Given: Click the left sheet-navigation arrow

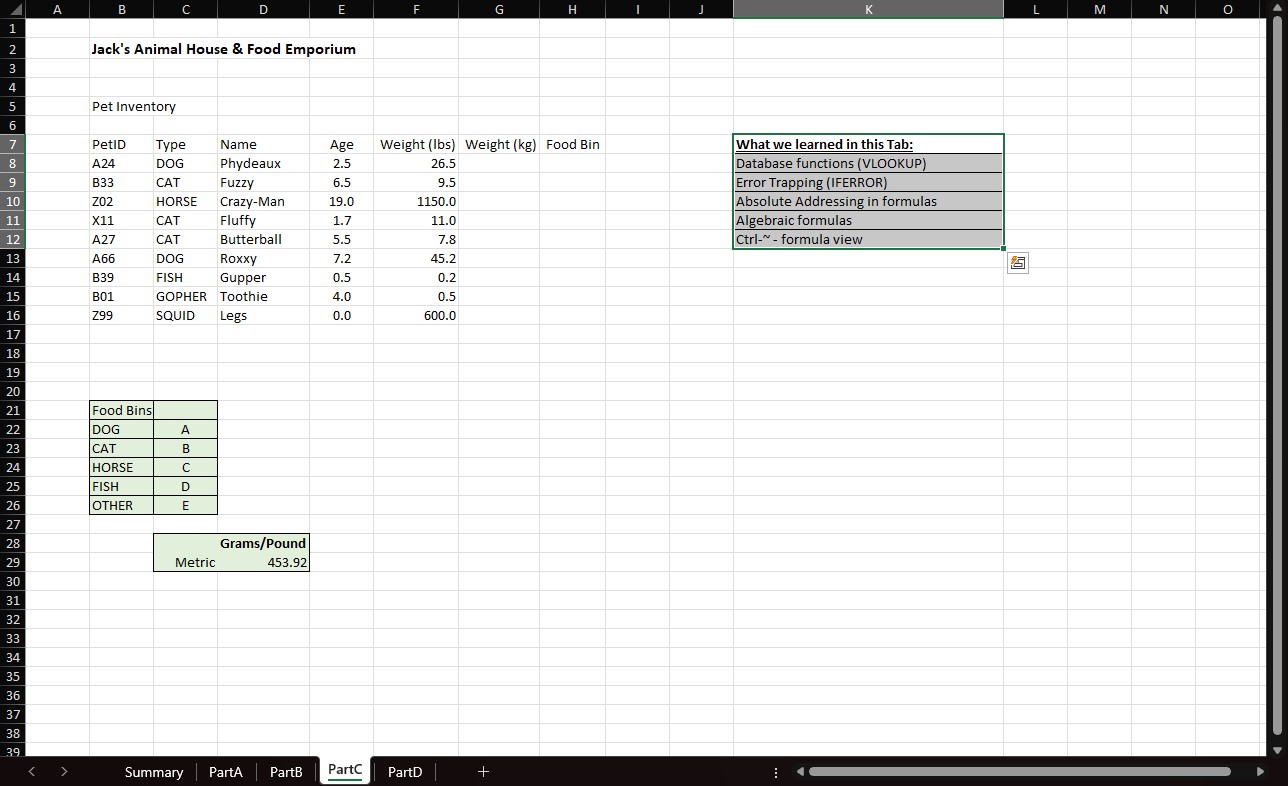Looking at the screenshot, I should (31, 771).
